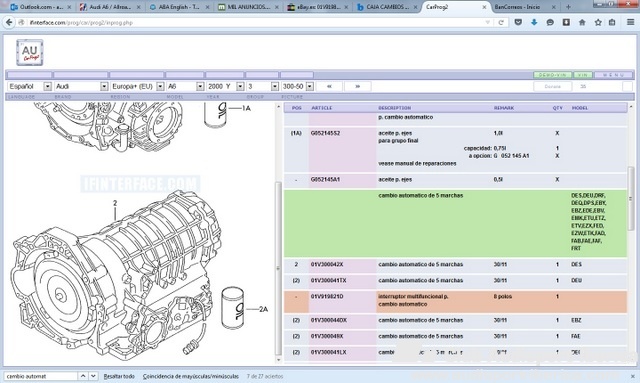Open the MENU button

coord(613,75)
